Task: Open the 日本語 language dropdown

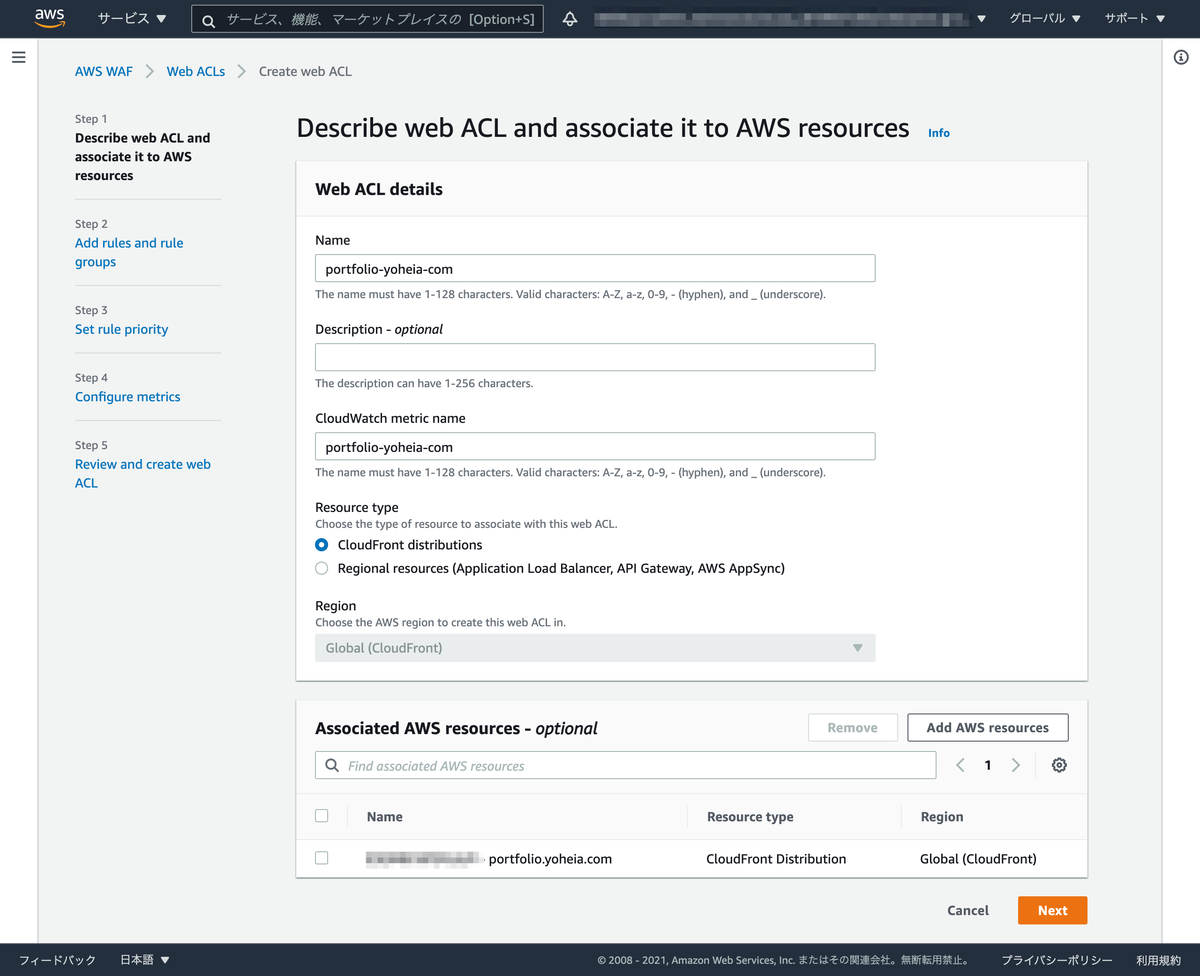Action: [143, 959]
